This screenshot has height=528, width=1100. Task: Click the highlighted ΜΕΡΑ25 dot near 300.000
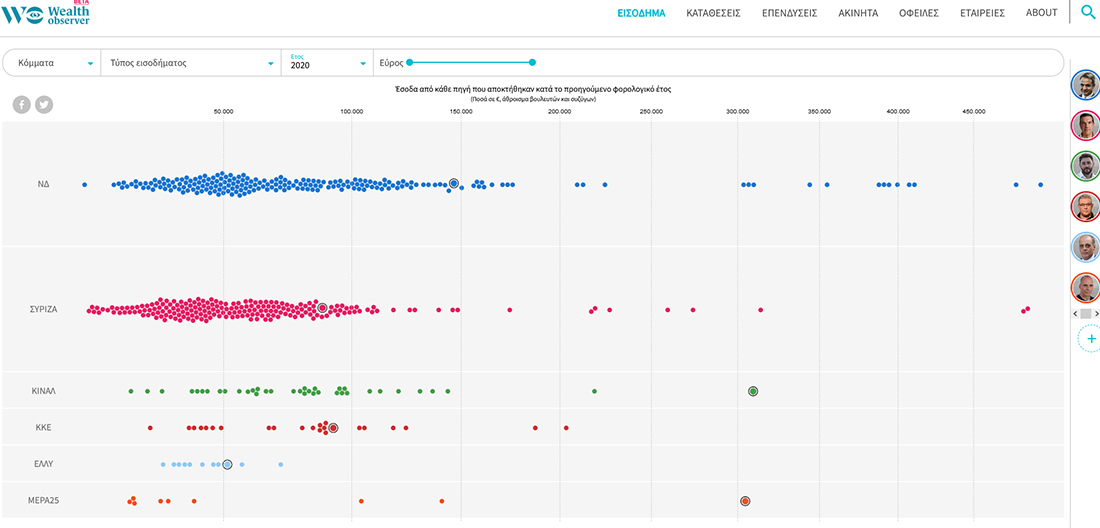click(745, 501)
